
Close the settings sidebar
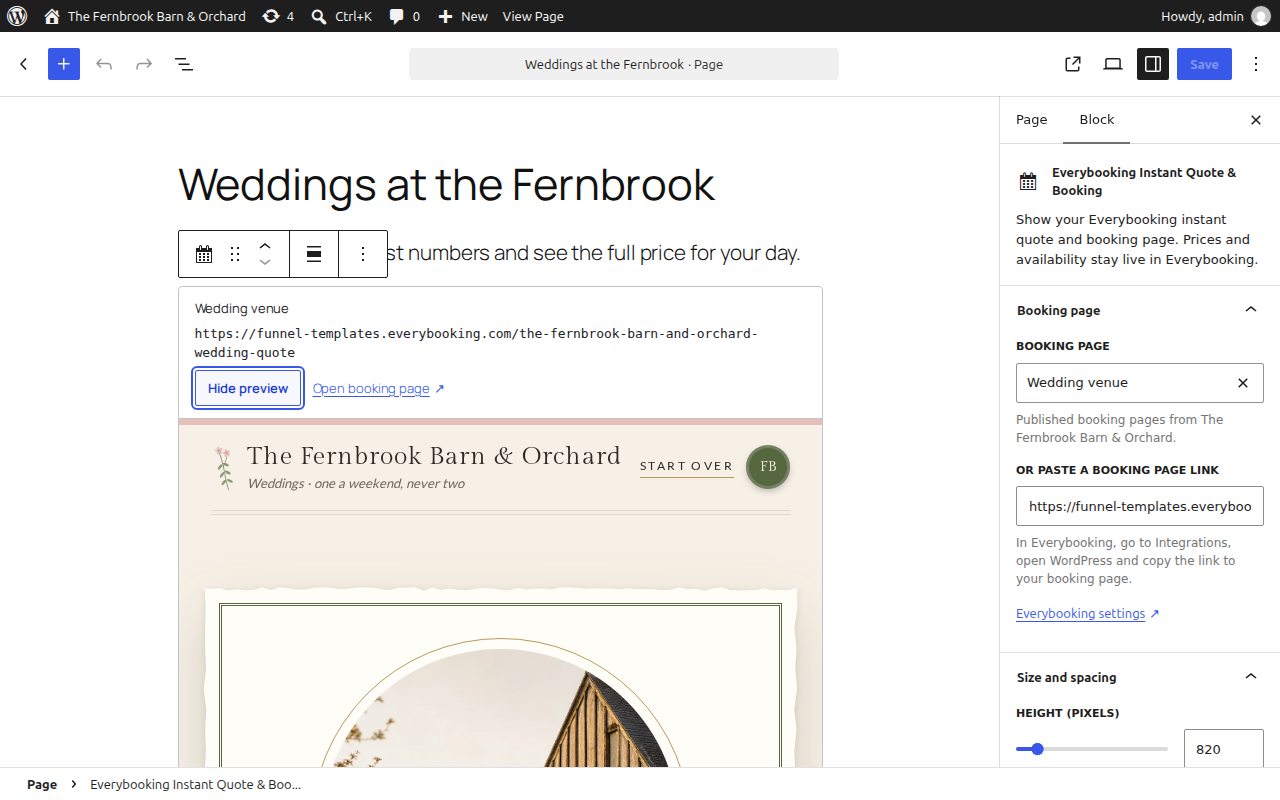point(1256,120)
